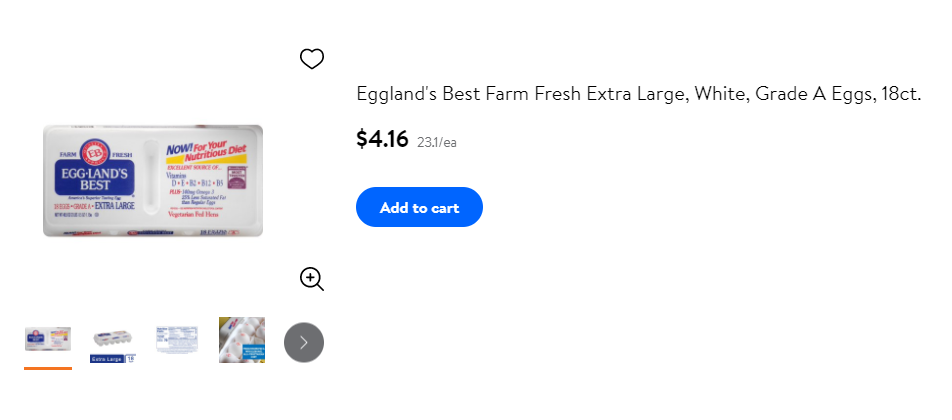Add to cart
The width and height of the screenshot is (952, 420).
click(x=420, y=207)
